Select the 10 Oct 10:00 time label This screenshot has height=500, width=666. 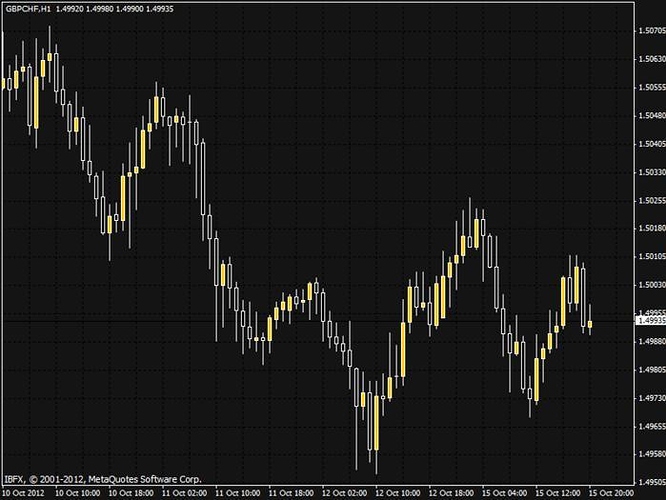coord(78,493)
